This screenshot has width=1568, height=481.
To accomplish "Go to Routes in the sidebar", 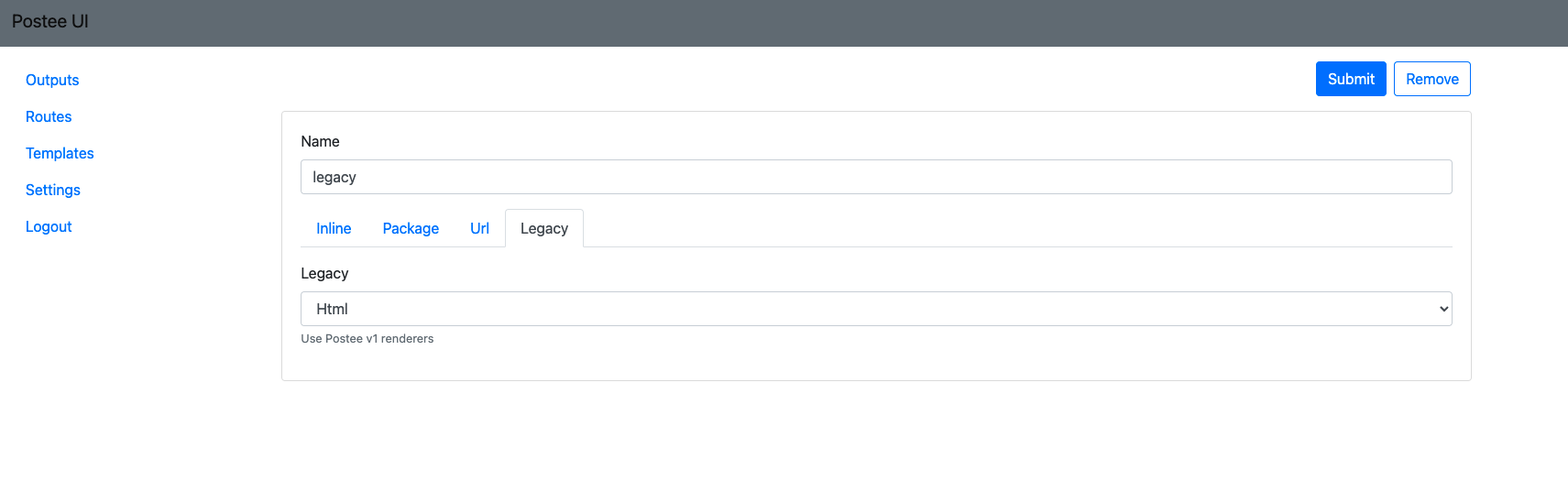I will point(49,116).
